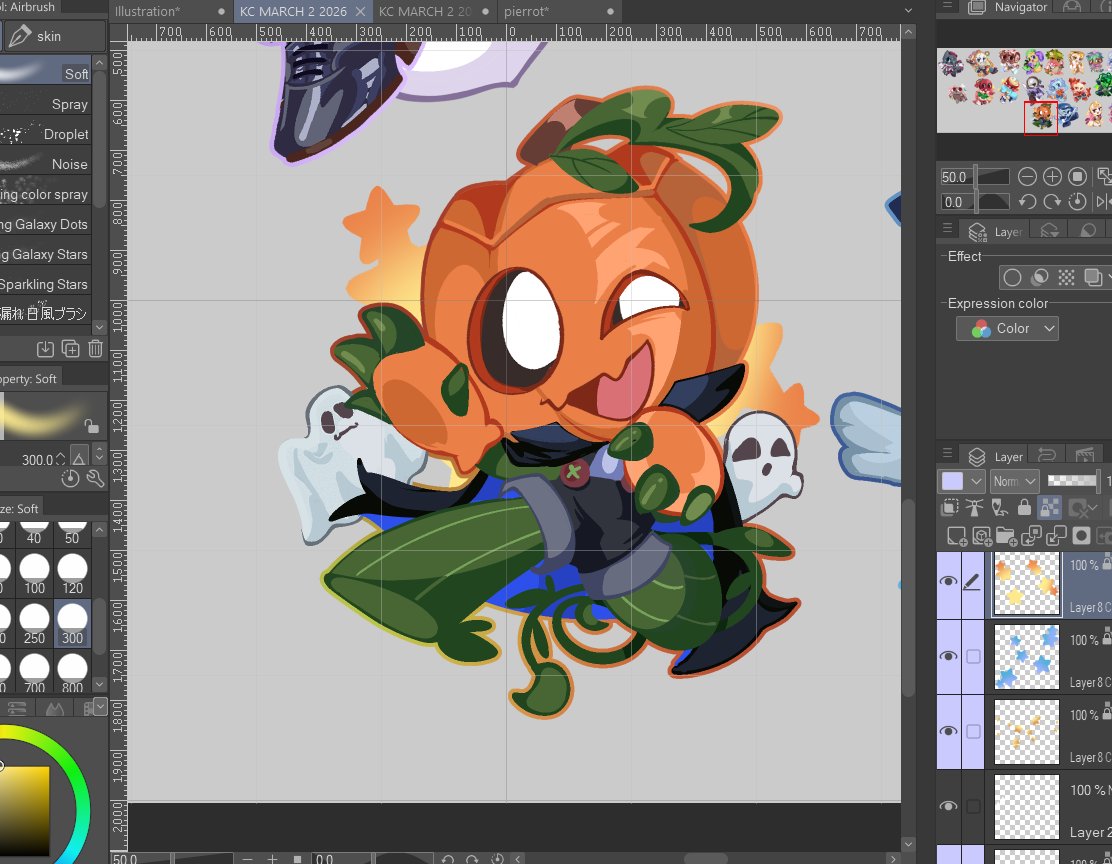Open the mask enable dropdown arrow
This screenshot has height=864, width=1112.
pos(1093,508)
